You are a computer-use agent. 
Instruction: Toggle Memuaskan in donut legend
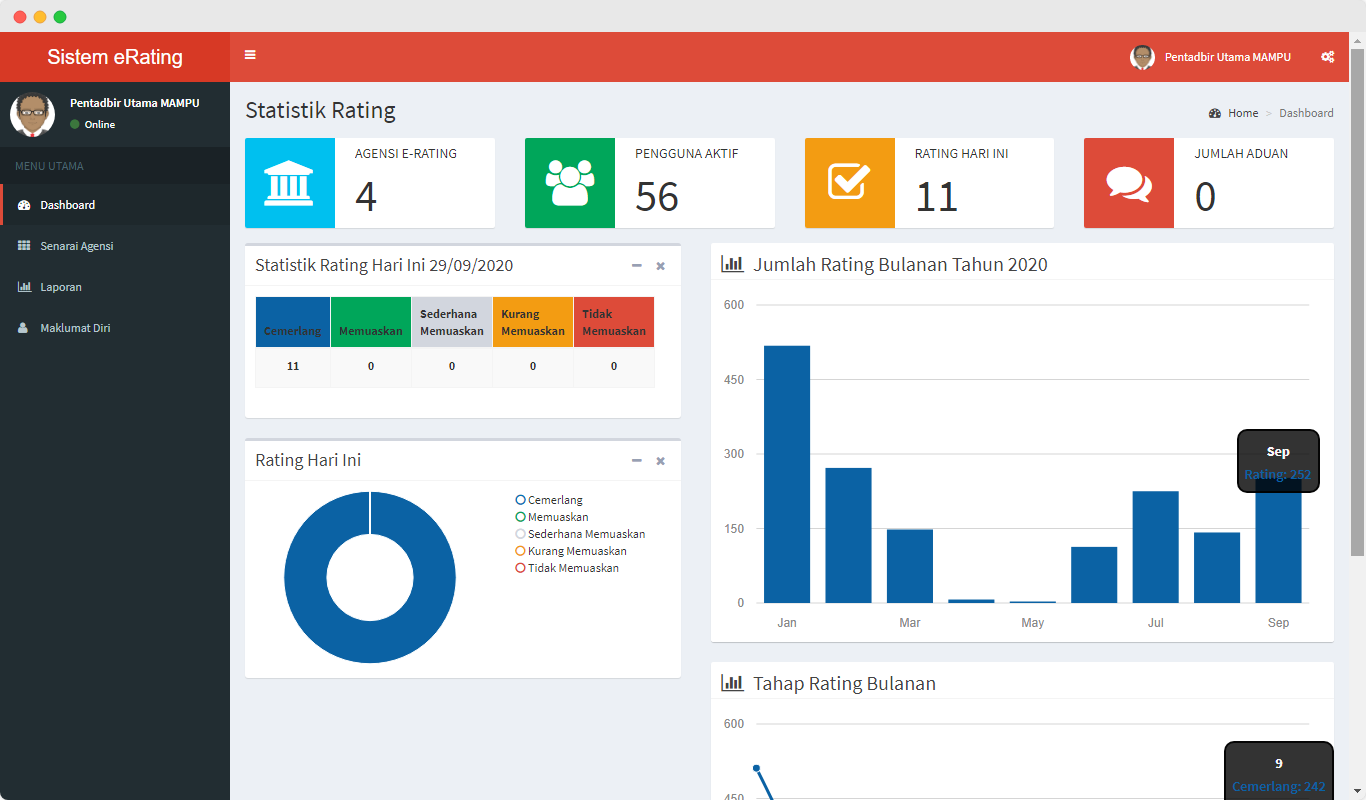pyautogui.click(x=552, y=517)
